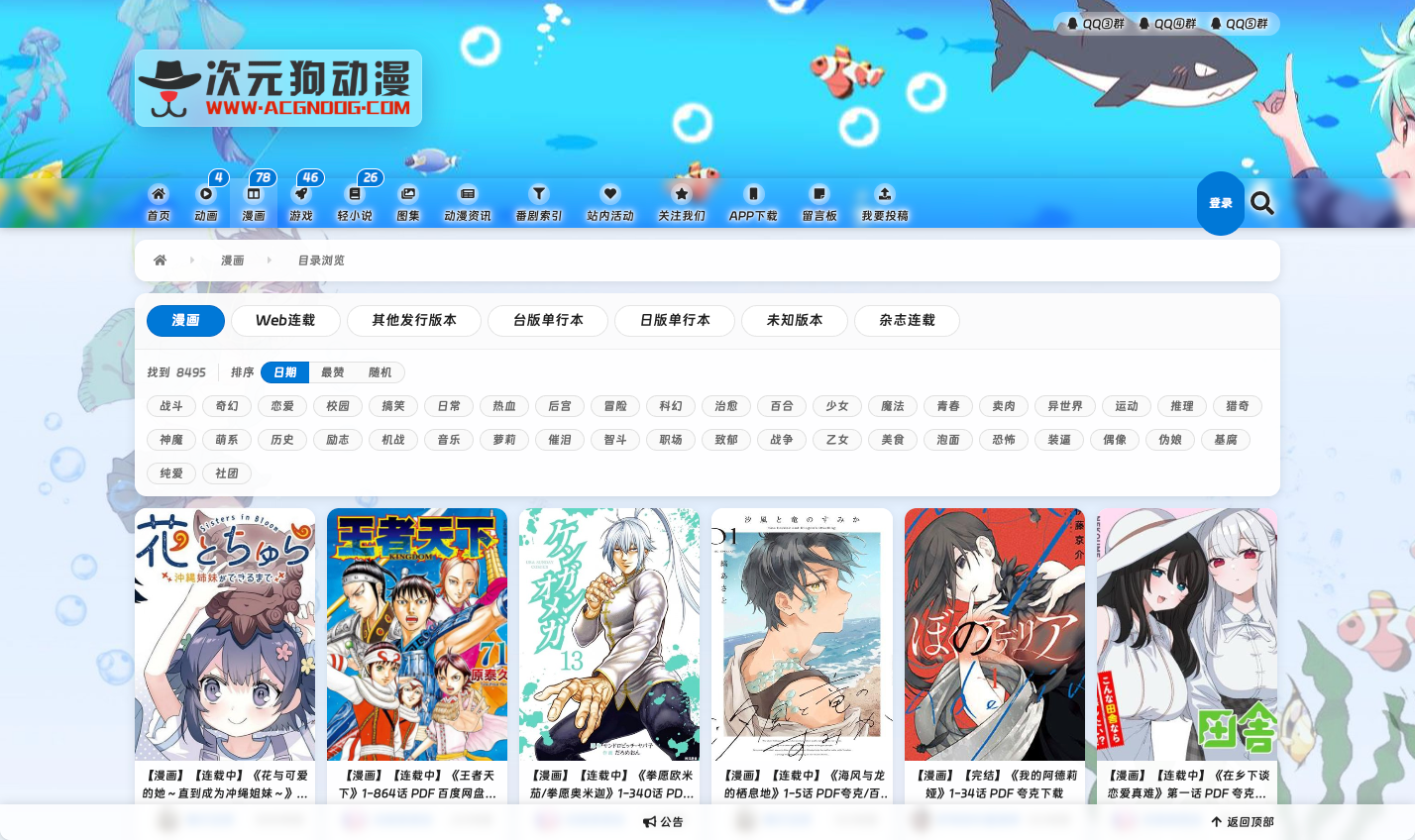The height and width of the screenshot is (840, 1415).
Task: Toggle the 热血 tag filter
Action: point(504,406)
